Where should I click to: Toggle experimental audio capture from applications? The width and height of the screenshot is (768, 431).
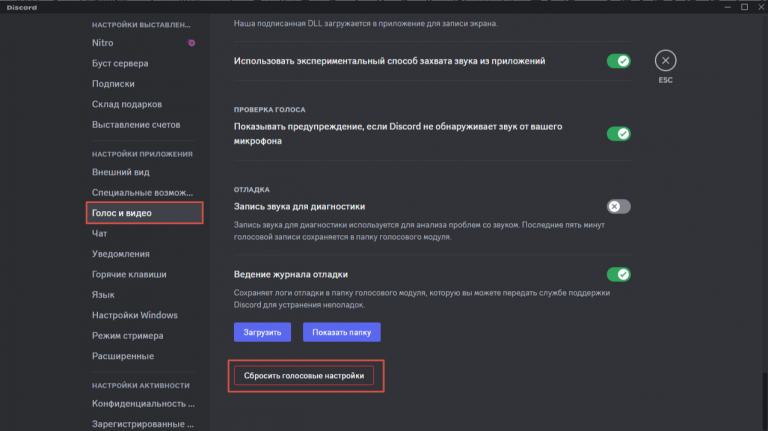(618, 61)
